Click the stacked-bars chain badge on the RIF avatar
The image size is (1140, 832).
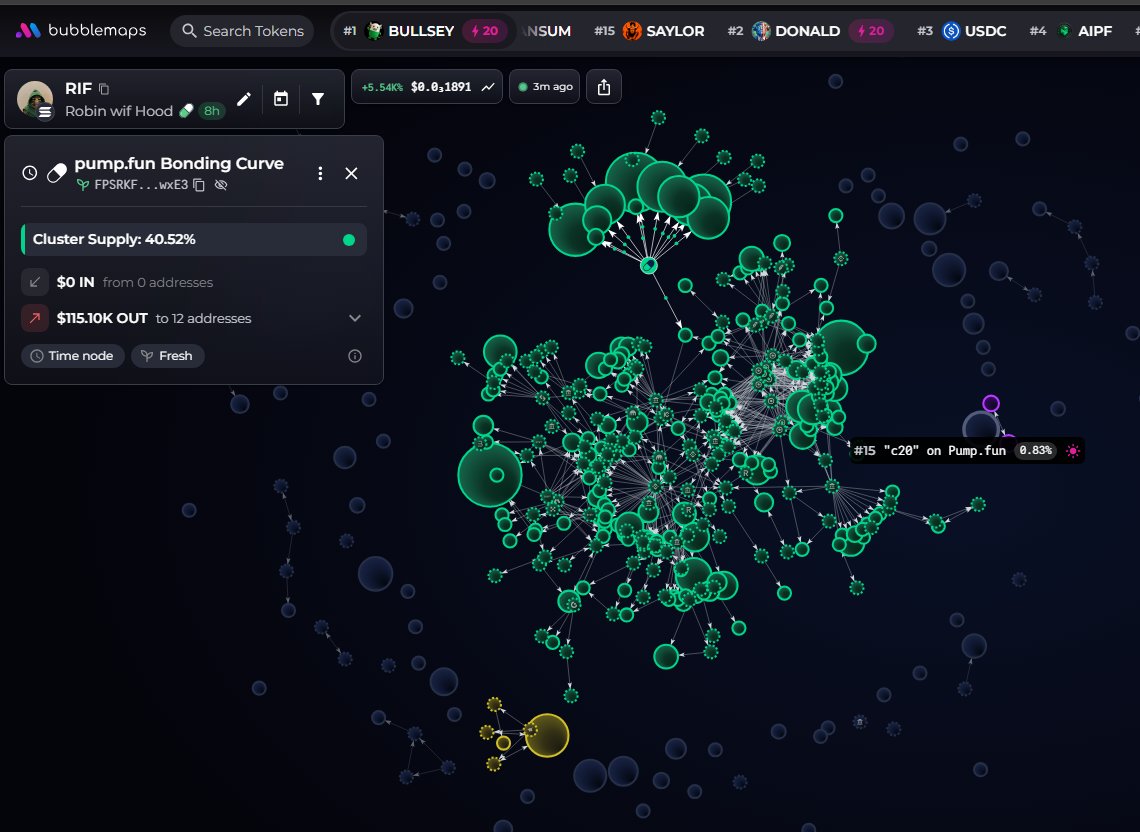(45, 112)
